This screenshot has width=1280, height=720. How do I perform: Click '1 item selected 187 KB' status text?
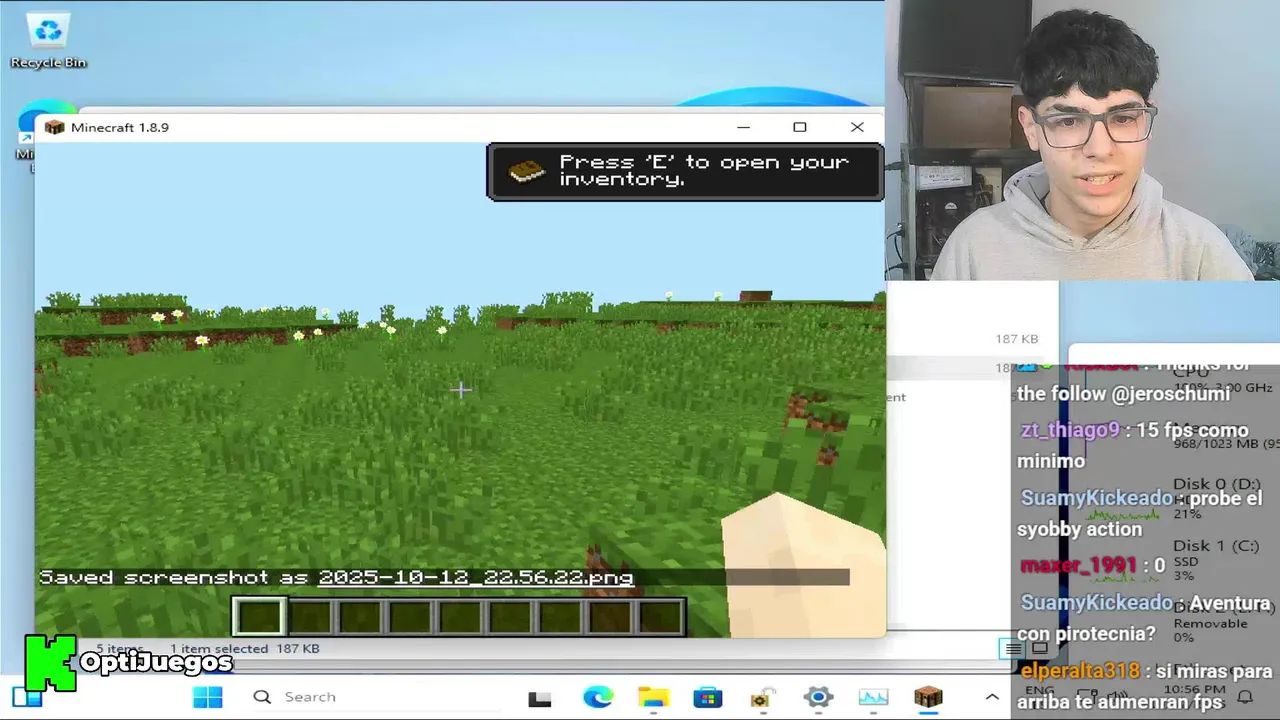(244, 648)
